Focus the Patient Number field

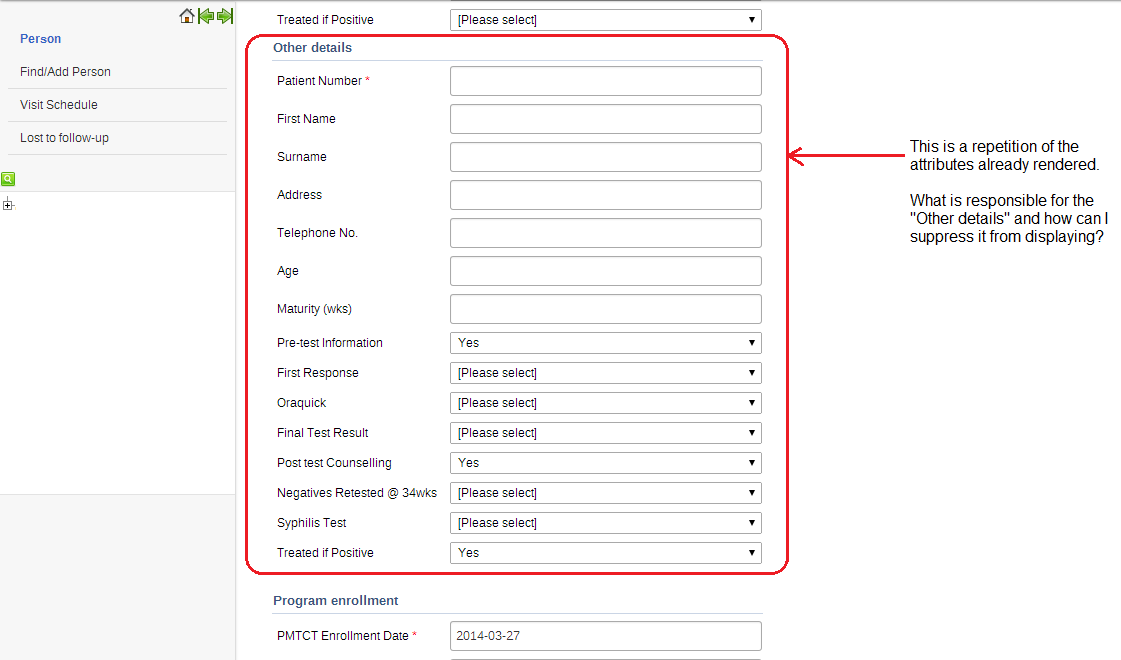[605, 81]
